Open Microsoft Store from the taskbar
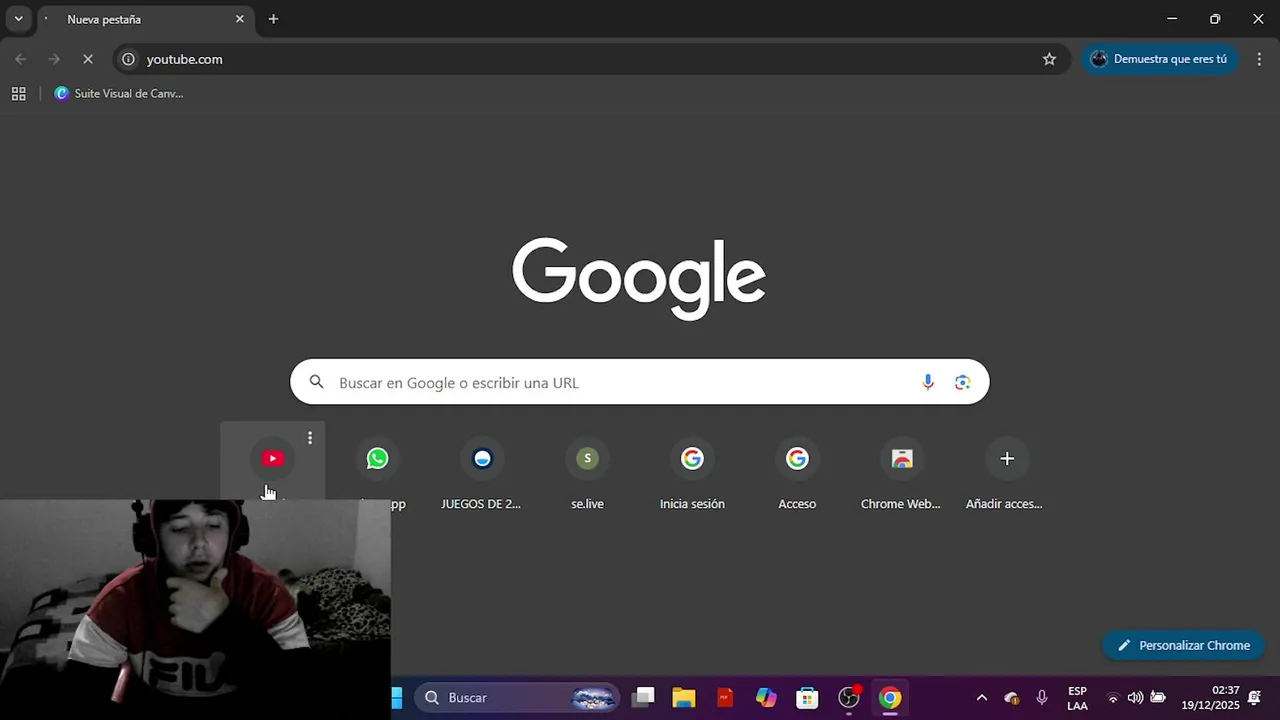 807,697
